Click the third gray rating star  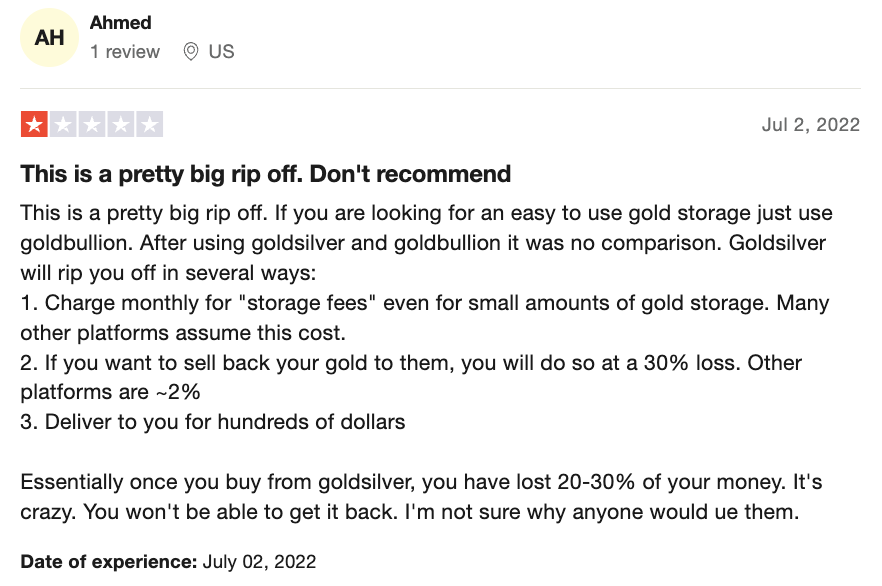tap(92, 125)
